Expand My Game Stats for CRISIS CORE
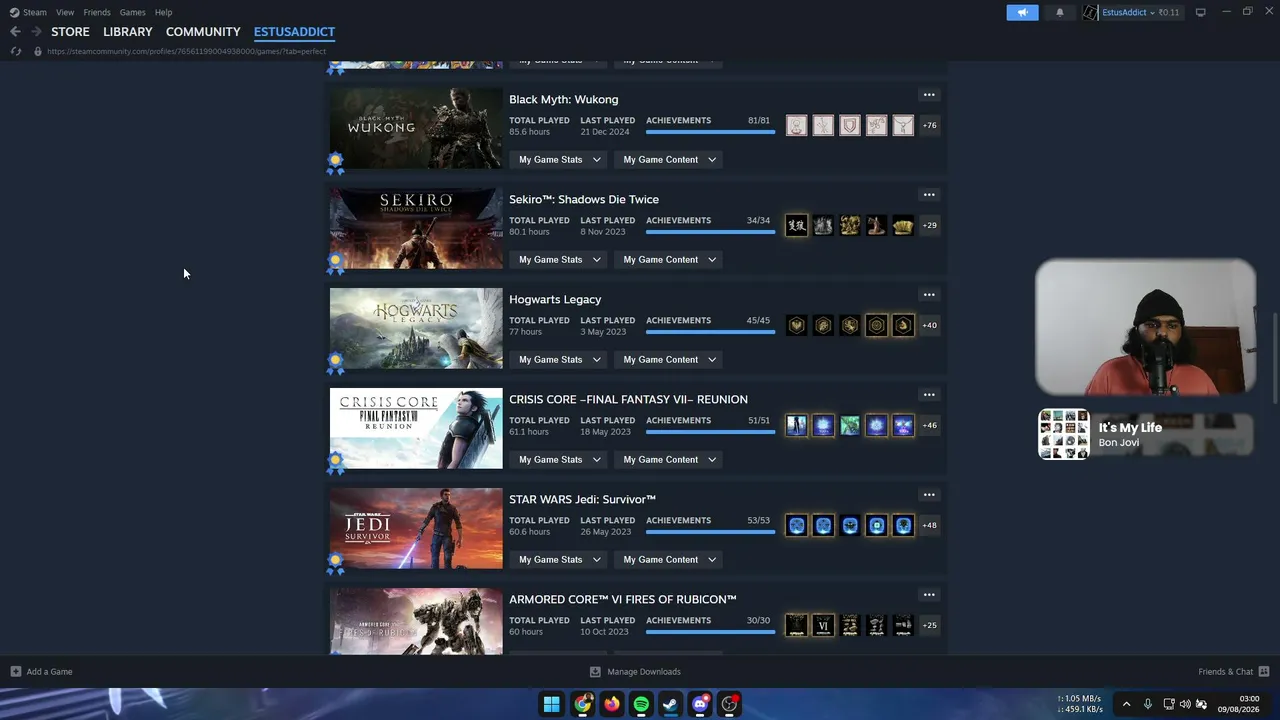This screenshot has height=720, width=1280. click(x=560, y=459)
